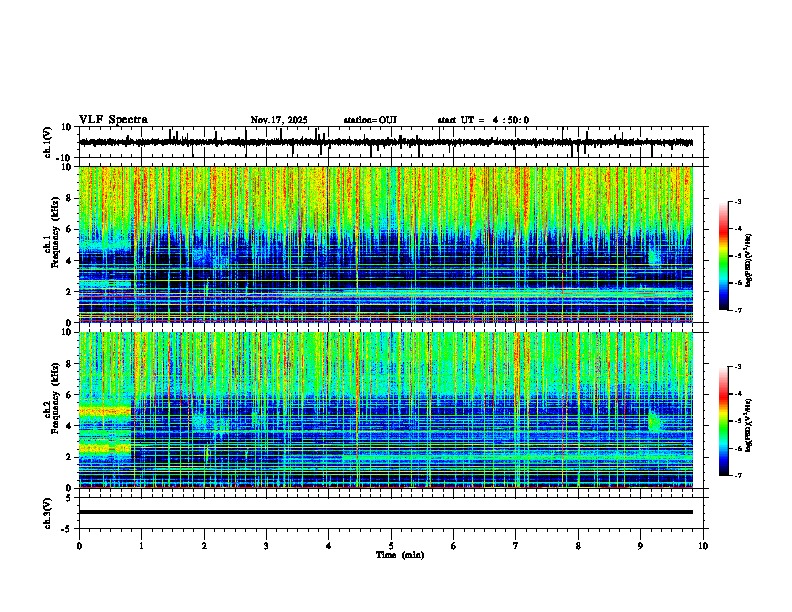
Task: Click the log(PSD) label beside ch.1 colorbar
Action: [x=749, y=261]
